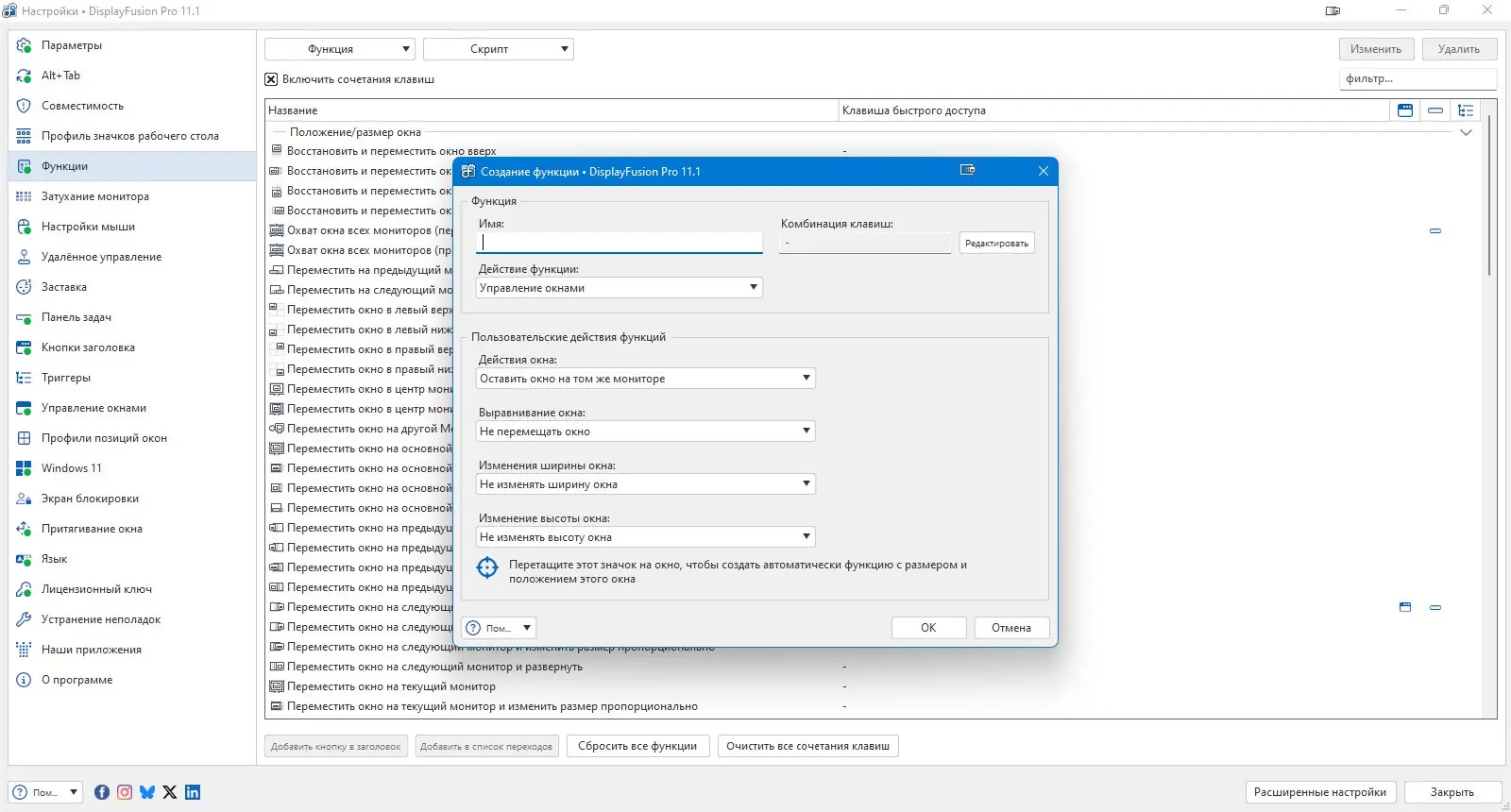Open the Действия окна combo box
Viewport: 1511px width, 812px height.
click(x=646, y=379)
